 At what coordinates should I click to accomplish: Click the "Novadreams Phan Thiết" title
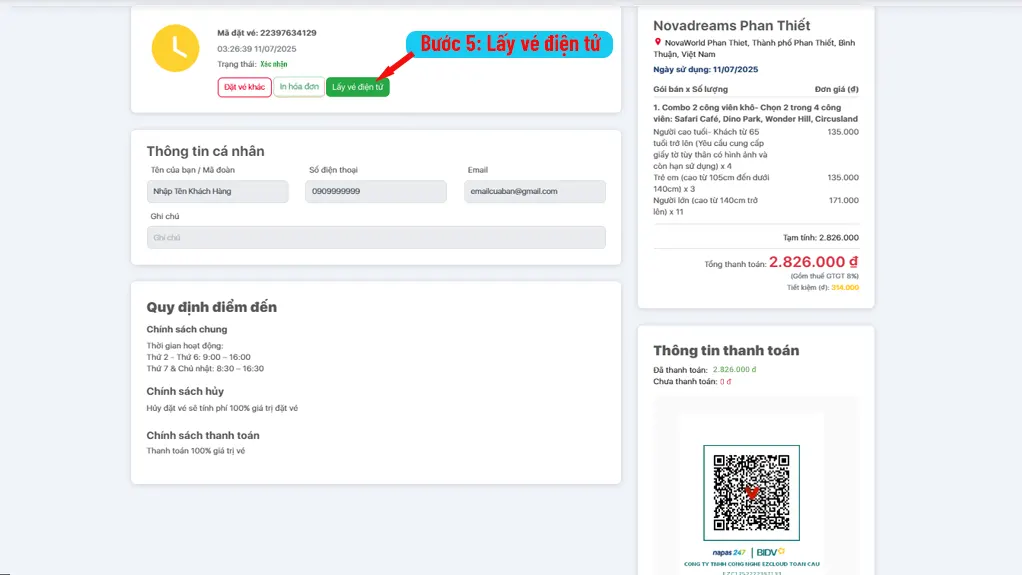[x=731, y=25]
